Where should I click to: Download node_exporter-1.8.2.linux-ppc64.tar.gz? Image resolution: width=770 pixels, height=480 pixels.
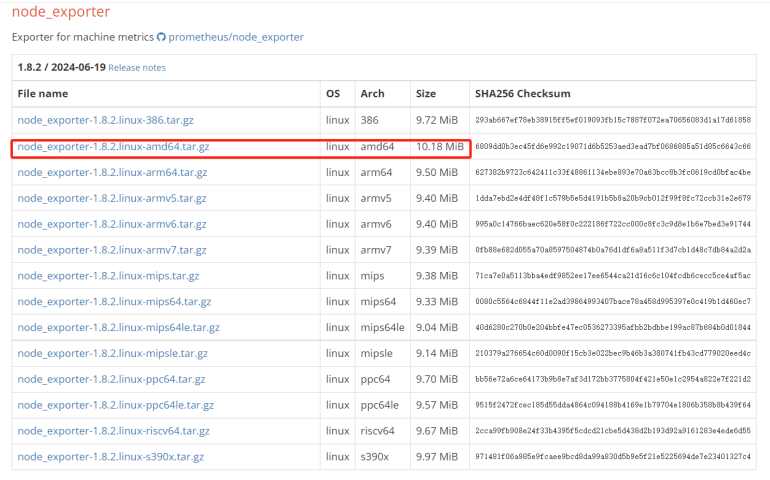[x=111, y=379]
